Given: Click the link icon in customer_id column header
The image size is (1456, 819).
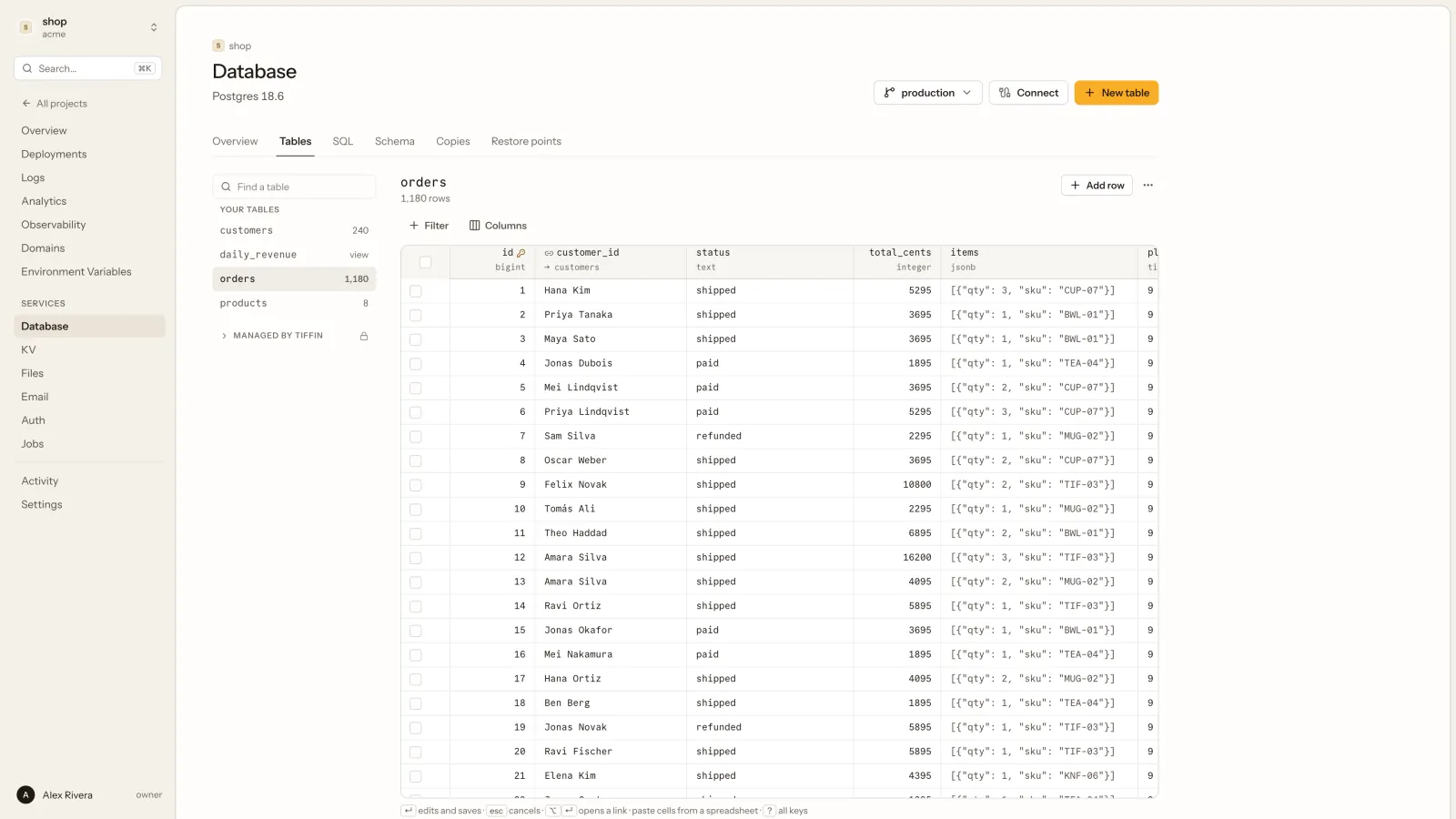Looking at the screenshot, I should [x=549, y=253].
